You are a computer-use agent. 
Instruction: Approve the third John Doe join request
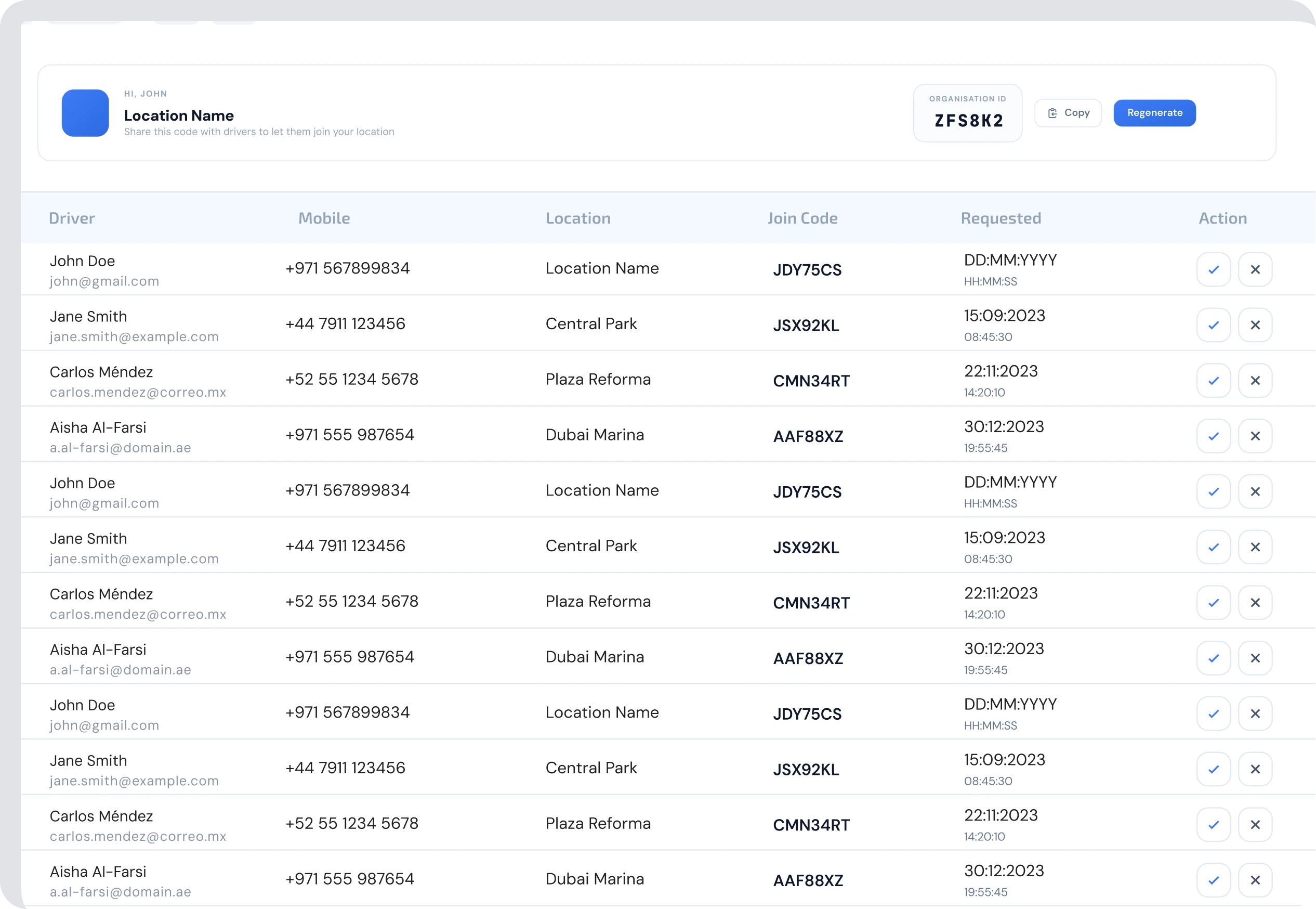click(x=1214, y=713)
